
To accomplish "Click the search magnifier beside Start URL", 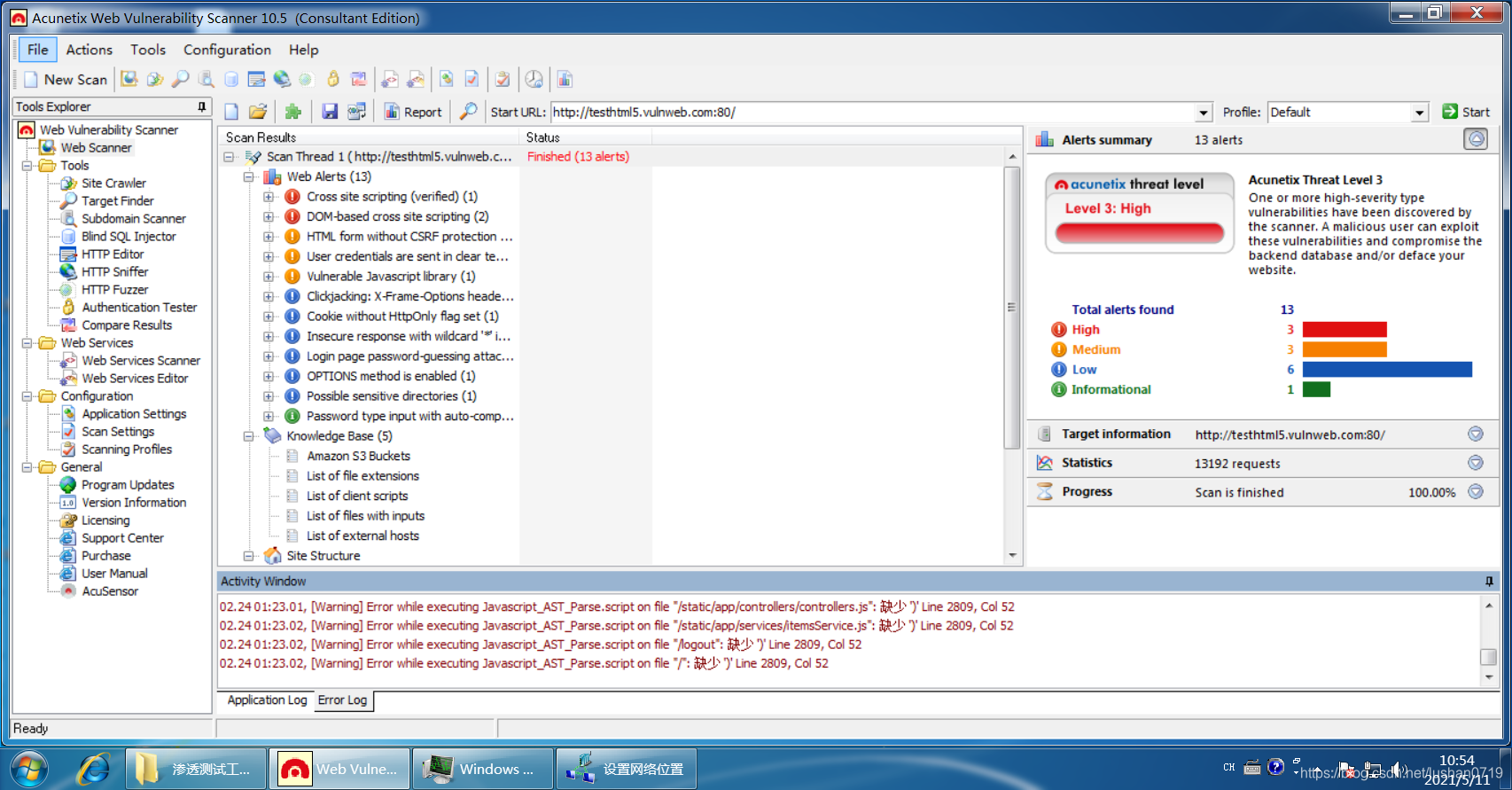I will coord(469,112).
